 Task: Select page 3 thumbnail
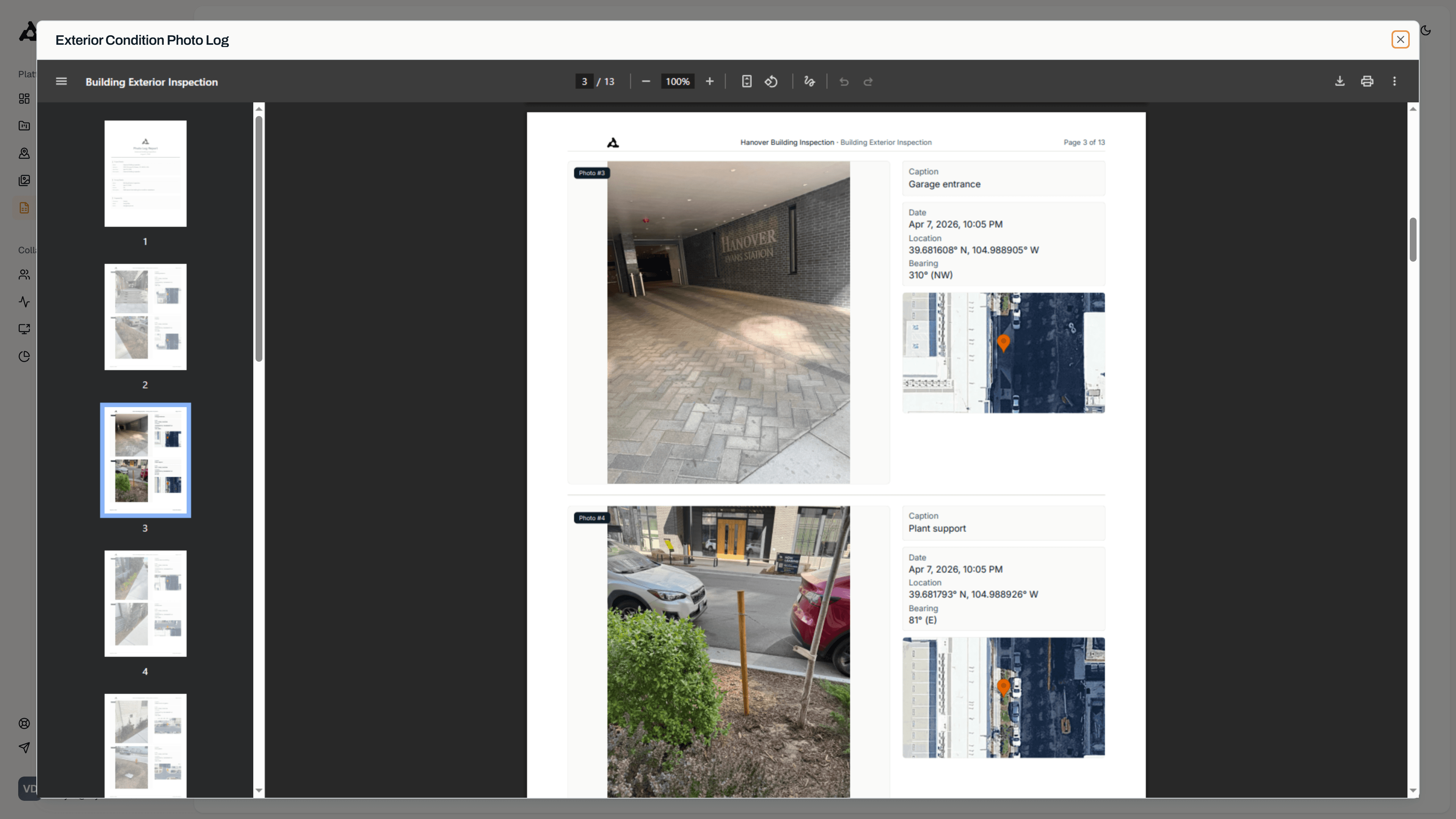(x=145, y=460)
